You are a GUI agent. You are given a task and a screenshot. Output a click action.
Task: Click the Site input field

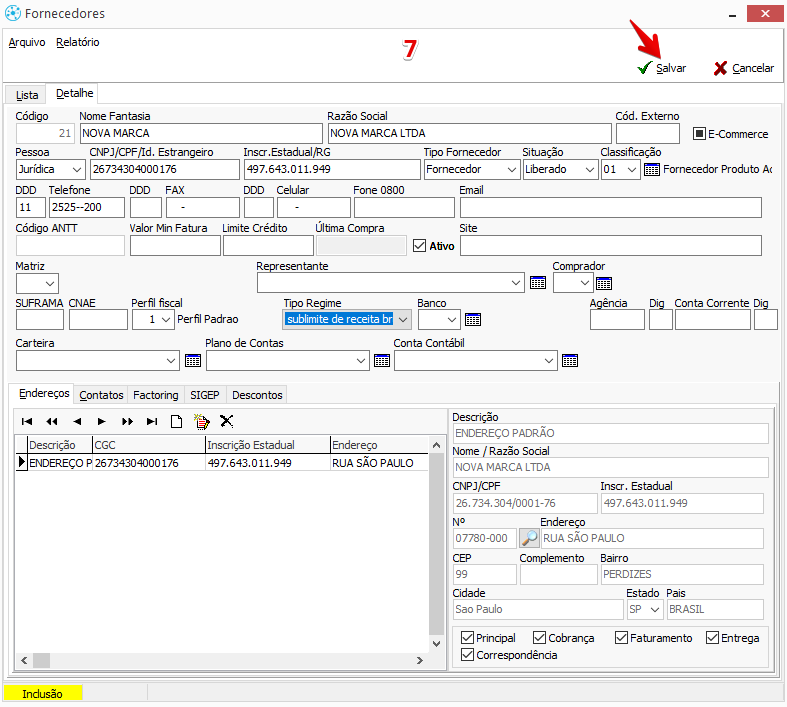click(x=610, y=246)
